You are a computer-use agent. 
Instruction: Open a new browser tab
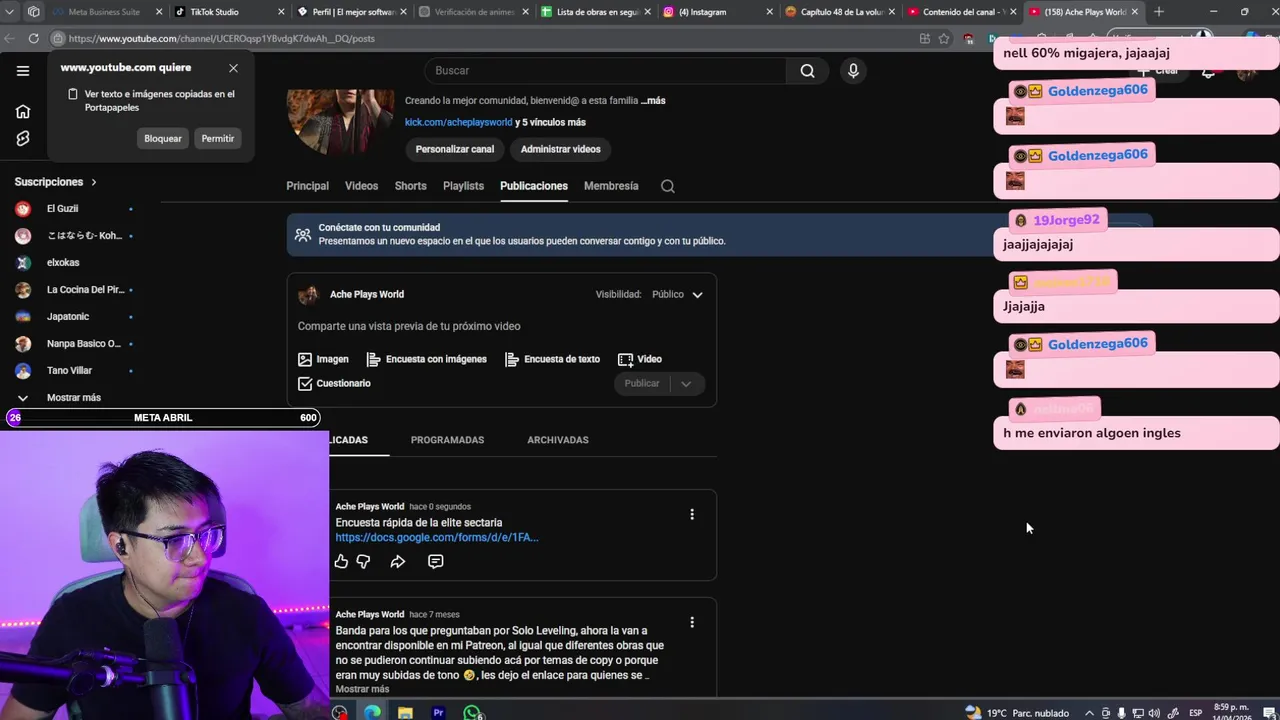click(1159, 12)
